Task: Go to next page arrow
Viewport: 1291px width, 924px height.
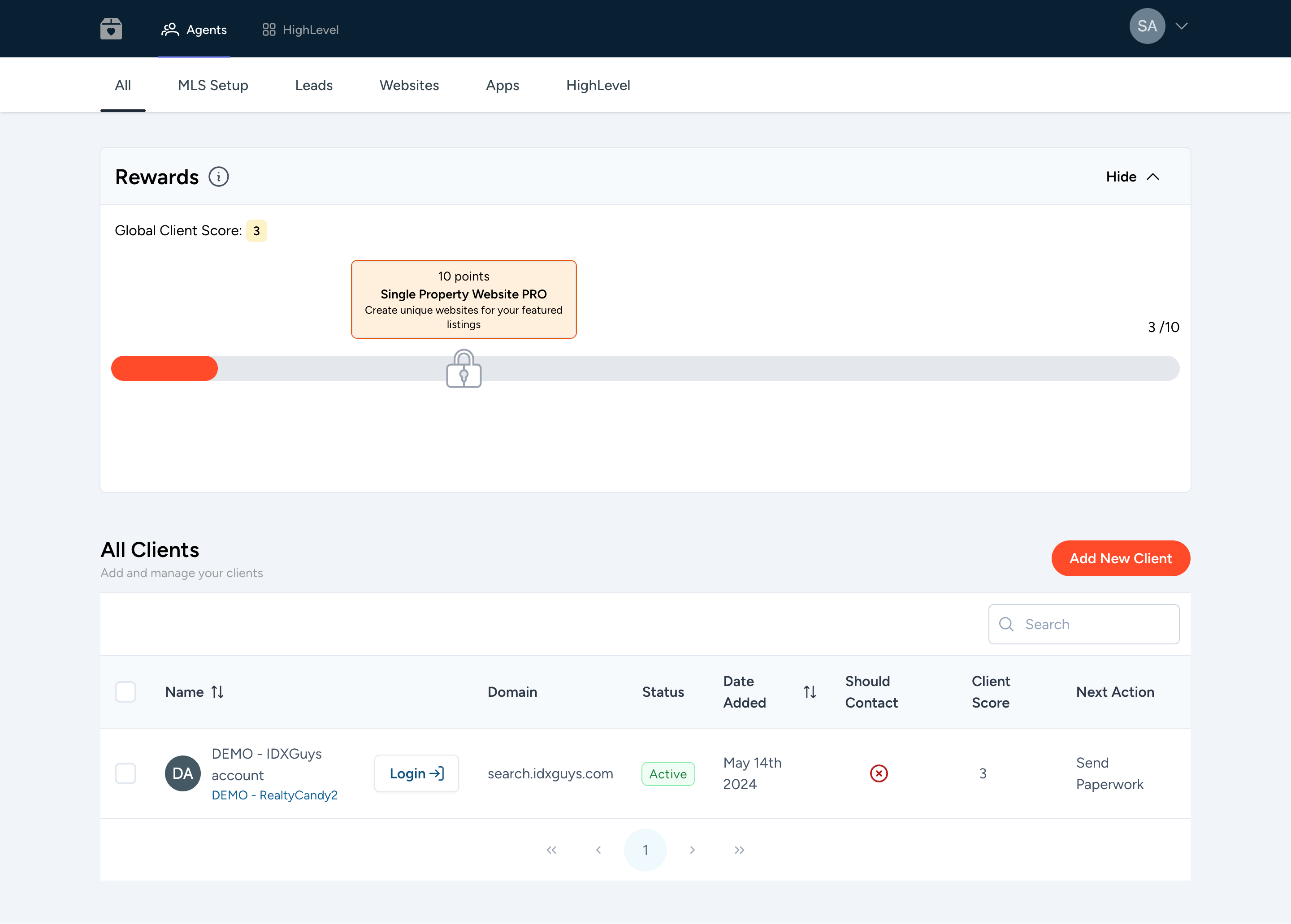Action: 692,850
